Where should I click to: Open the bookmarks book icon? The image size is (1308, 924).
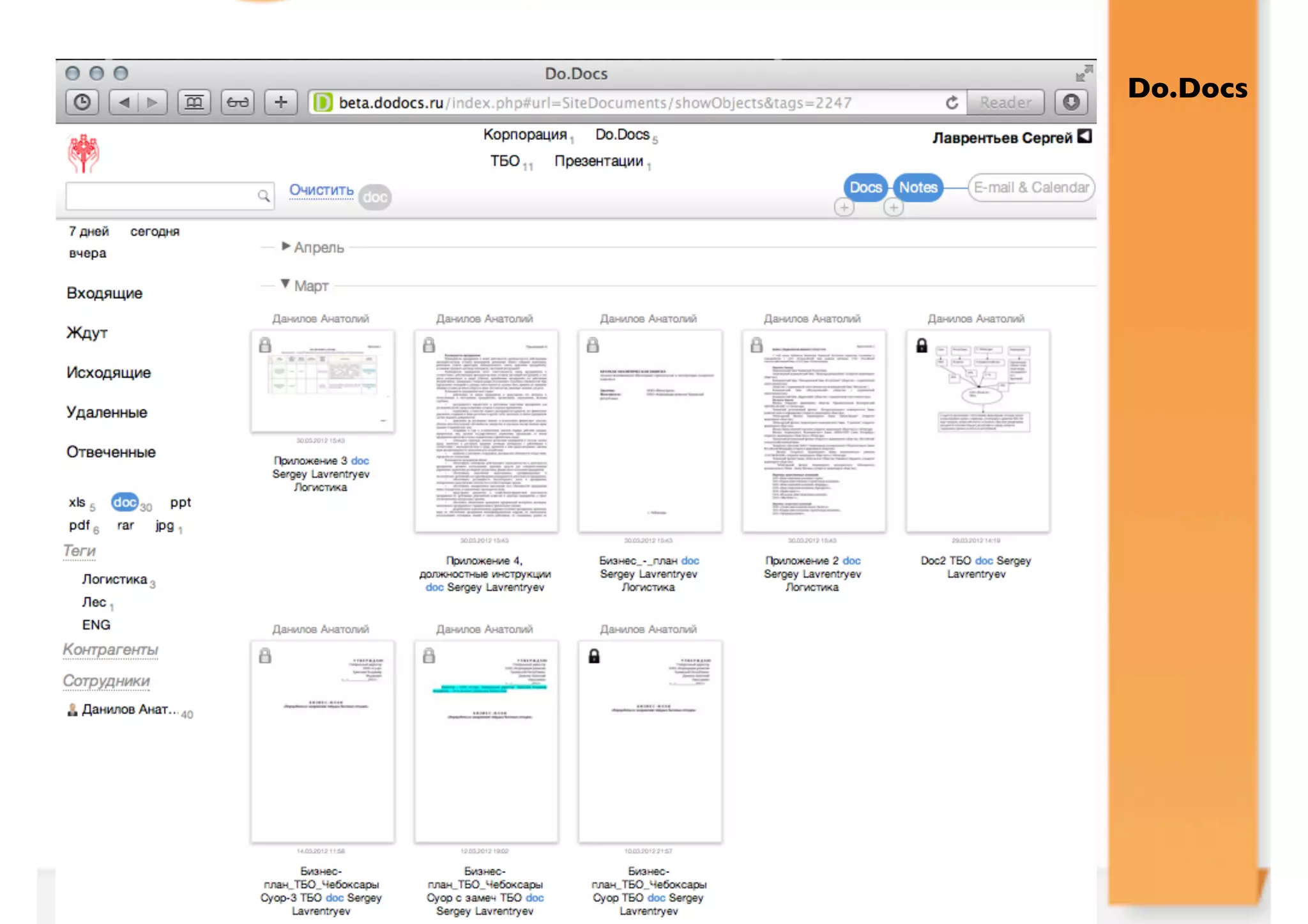(194, 103)
